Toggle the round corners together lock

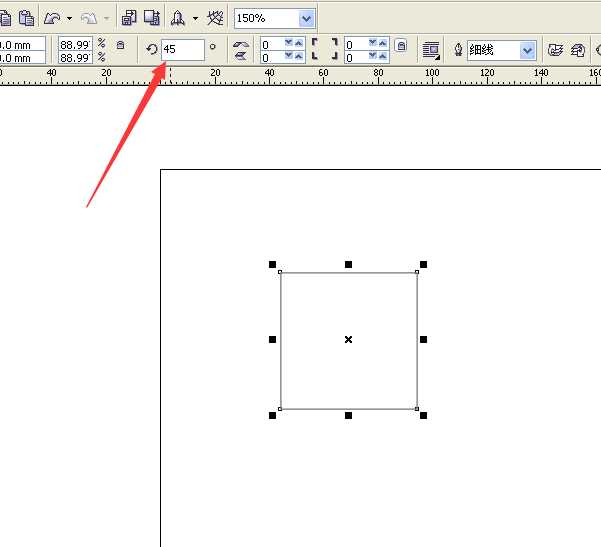click(400, 45)
